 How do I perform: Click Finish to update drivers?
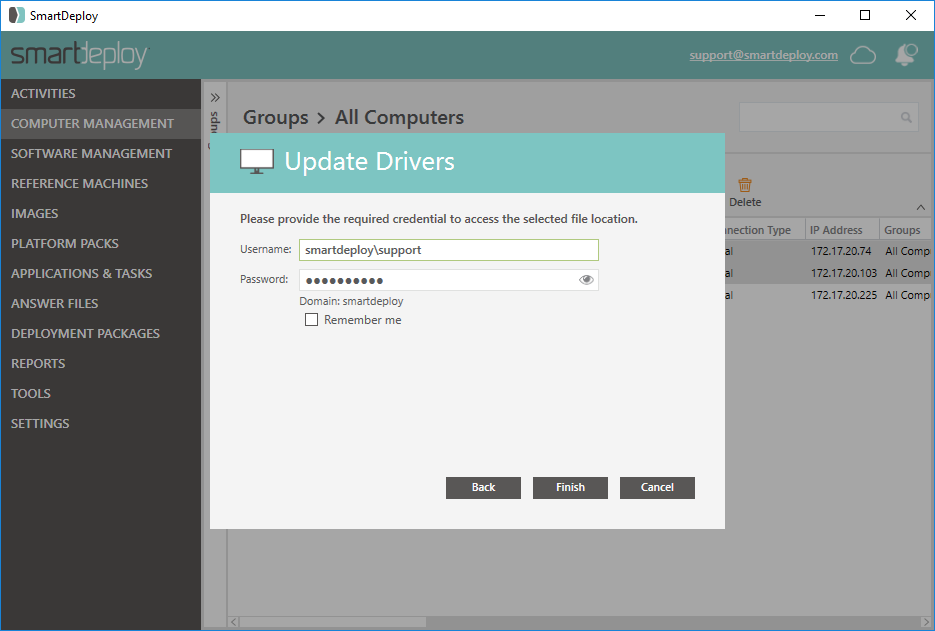[x=570, y=487]
